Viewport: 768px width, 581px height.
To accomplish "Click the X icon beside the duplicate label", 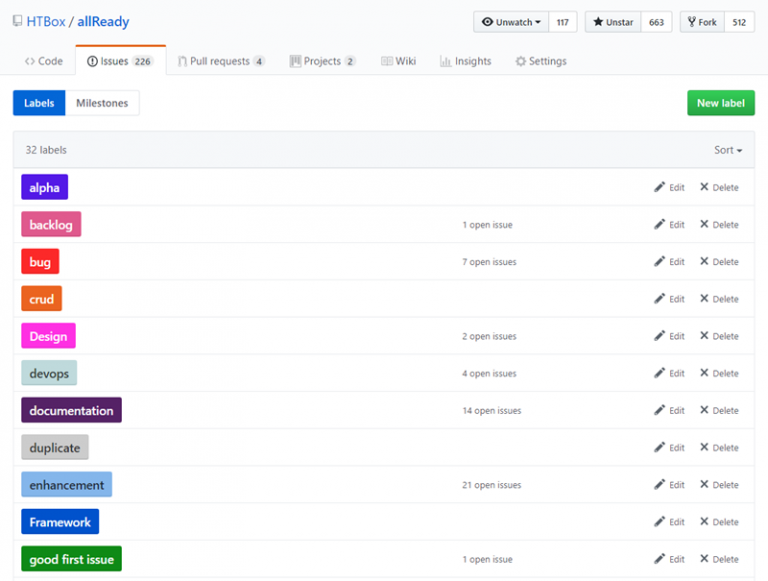I will [x=704, y=448].
